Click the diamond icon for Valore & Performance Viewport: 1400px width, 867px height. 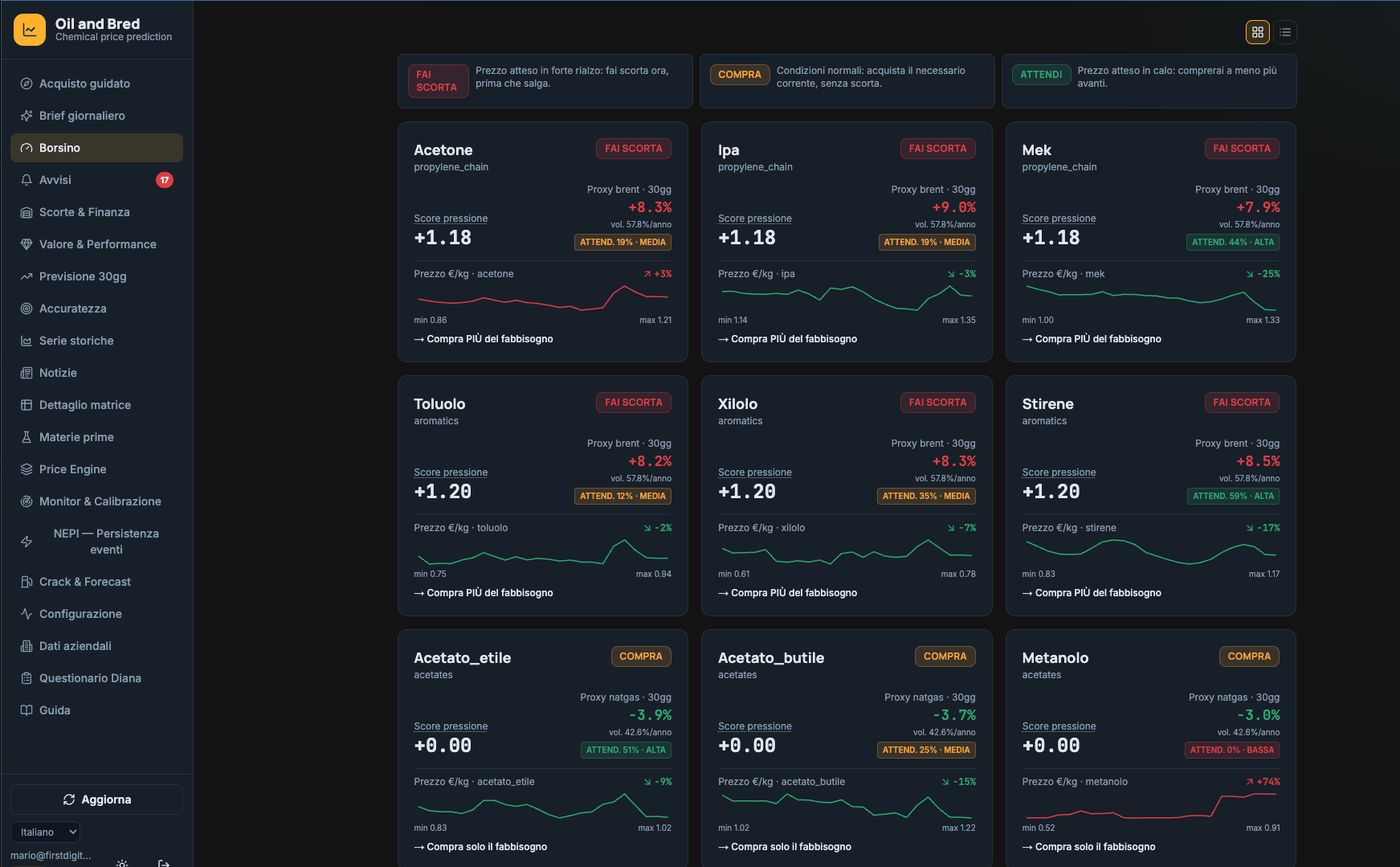[x=27, y=244]
